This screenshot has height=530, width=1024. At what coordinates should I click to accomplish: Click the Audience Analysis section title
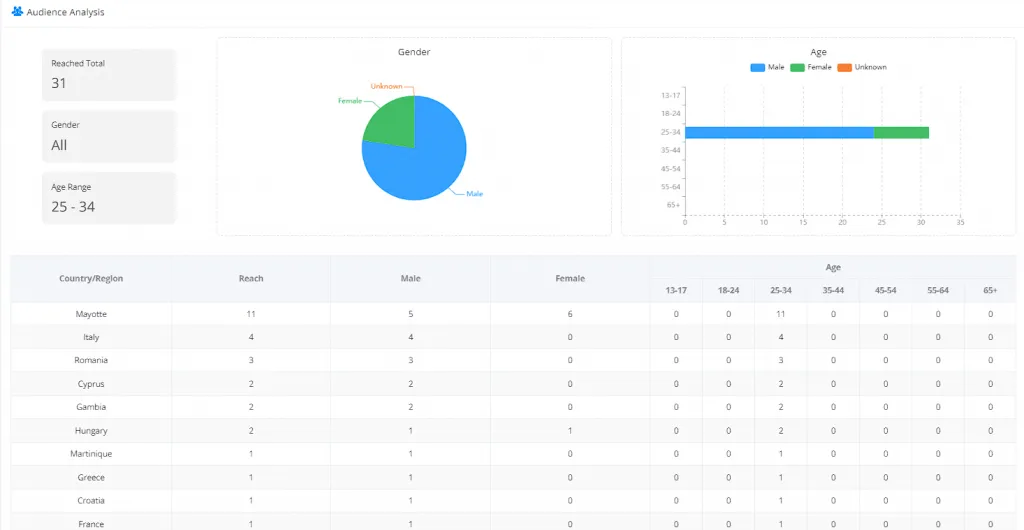click(x=65, y=12)
